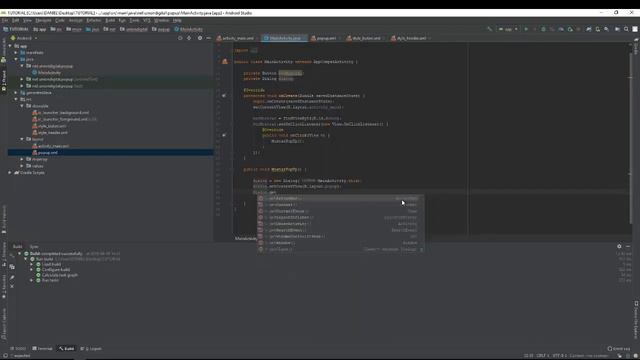Collapse the layout folder
Screen dimensions: 640x360
22,139
